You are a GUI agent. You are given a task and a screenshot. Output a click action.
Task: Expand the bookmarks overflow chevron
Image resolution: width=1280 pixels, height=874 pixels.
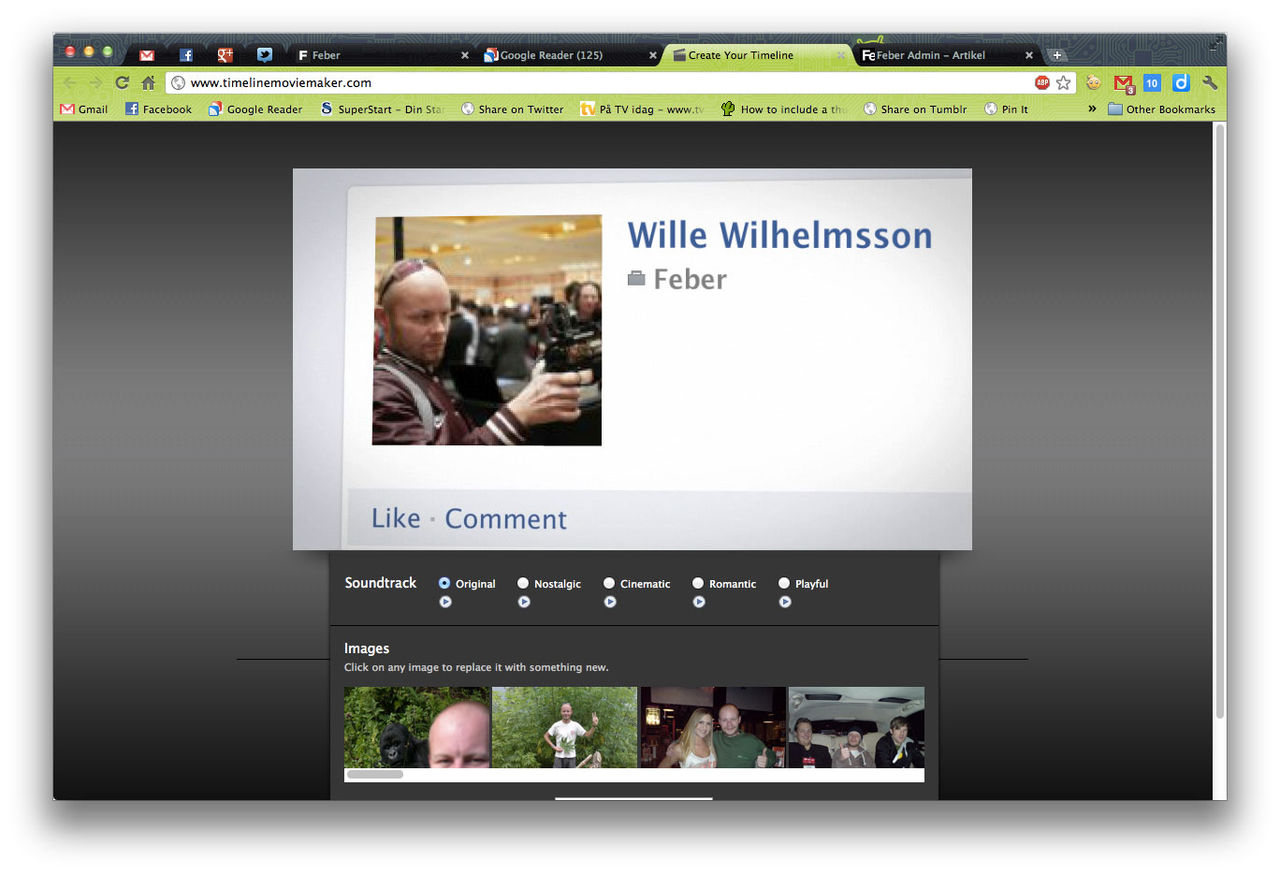(x=1092, y=109)
